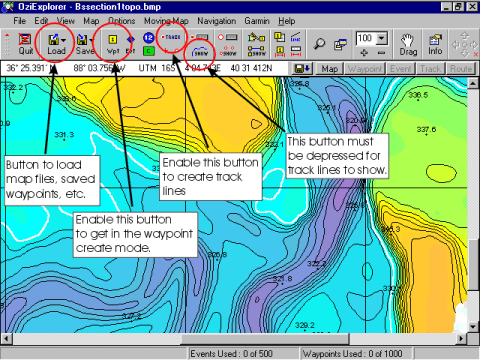Click the Map button in status bar
The height and width of the screenshot is (360, 480).
330,69
